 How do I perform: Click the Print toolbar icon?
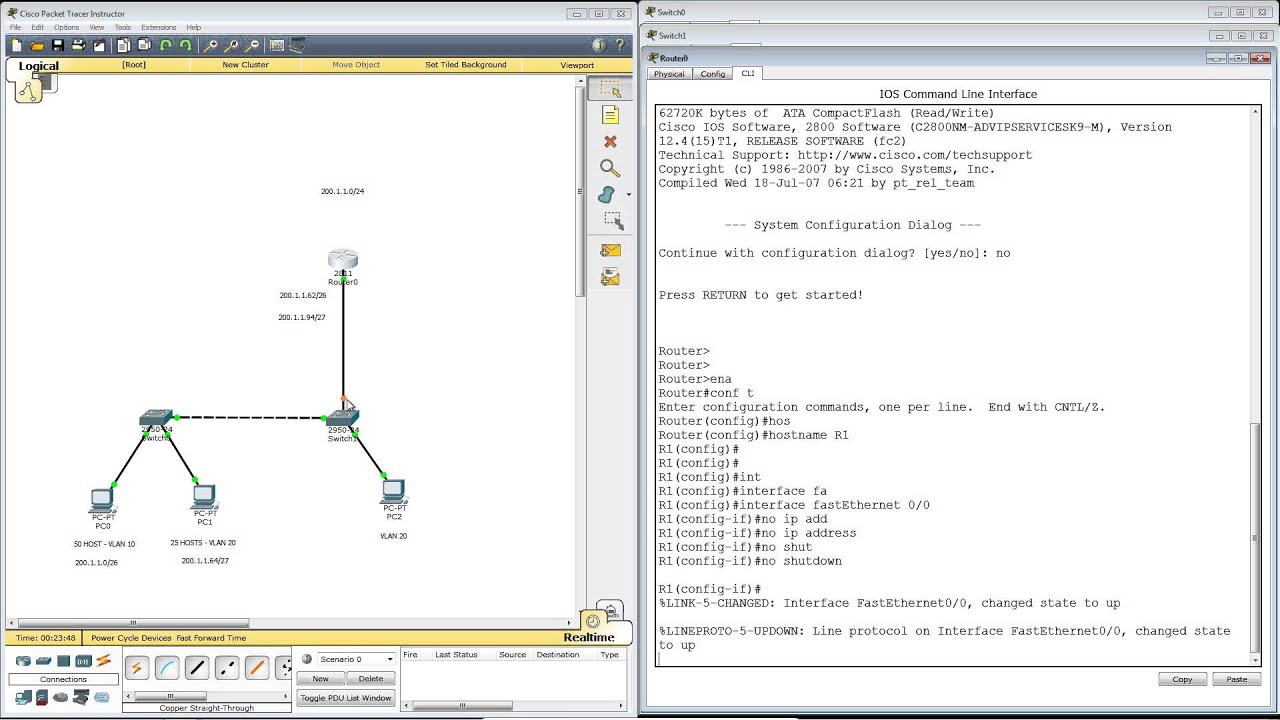[x=78, y=45]
